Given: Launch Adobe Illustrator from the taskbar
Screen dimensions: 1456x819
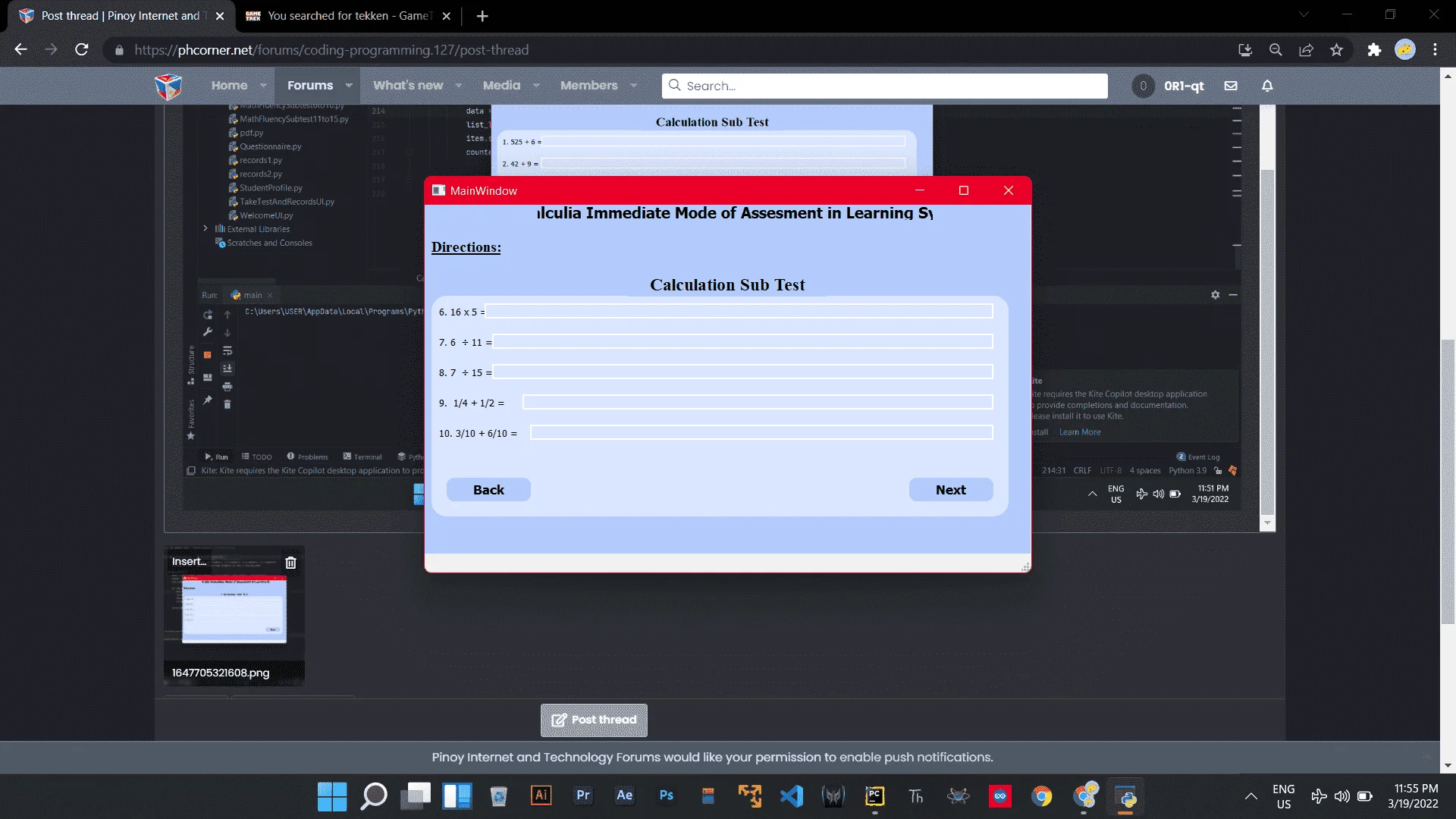Looking at the screenshot, I should pos(541,795).
